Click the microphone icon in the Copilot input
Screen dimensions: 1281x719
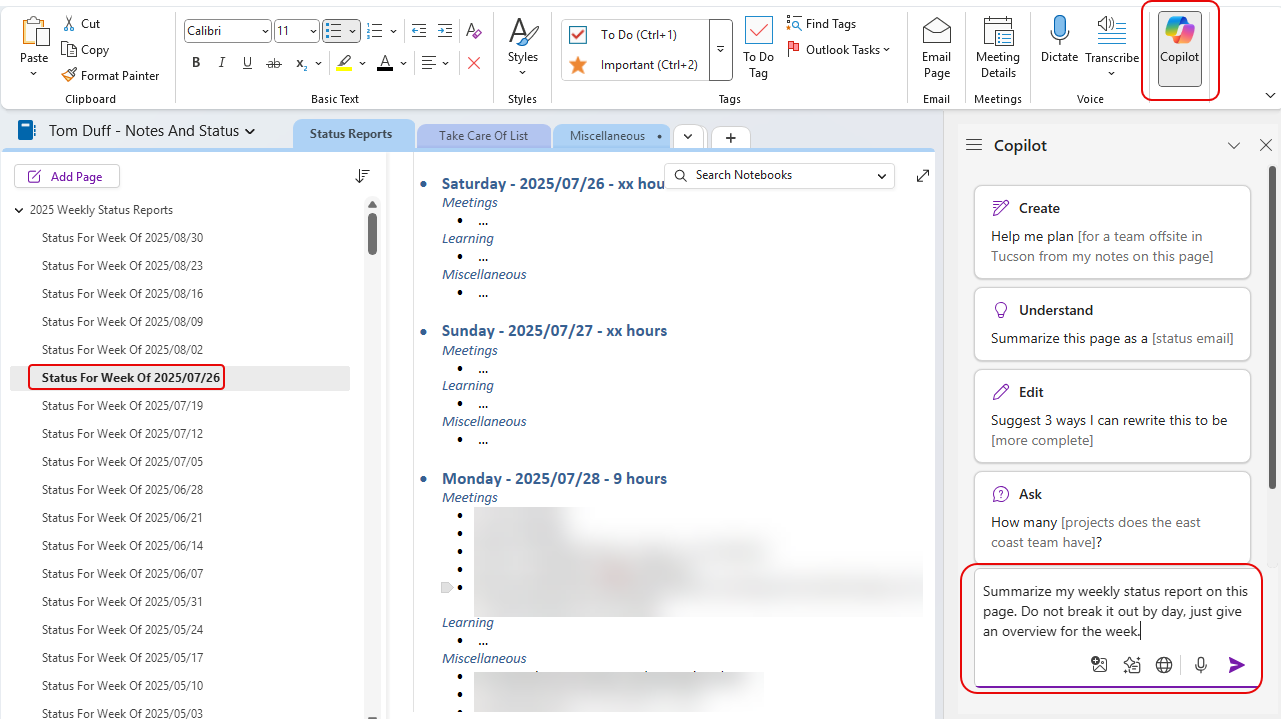(x=1201, y=665)
